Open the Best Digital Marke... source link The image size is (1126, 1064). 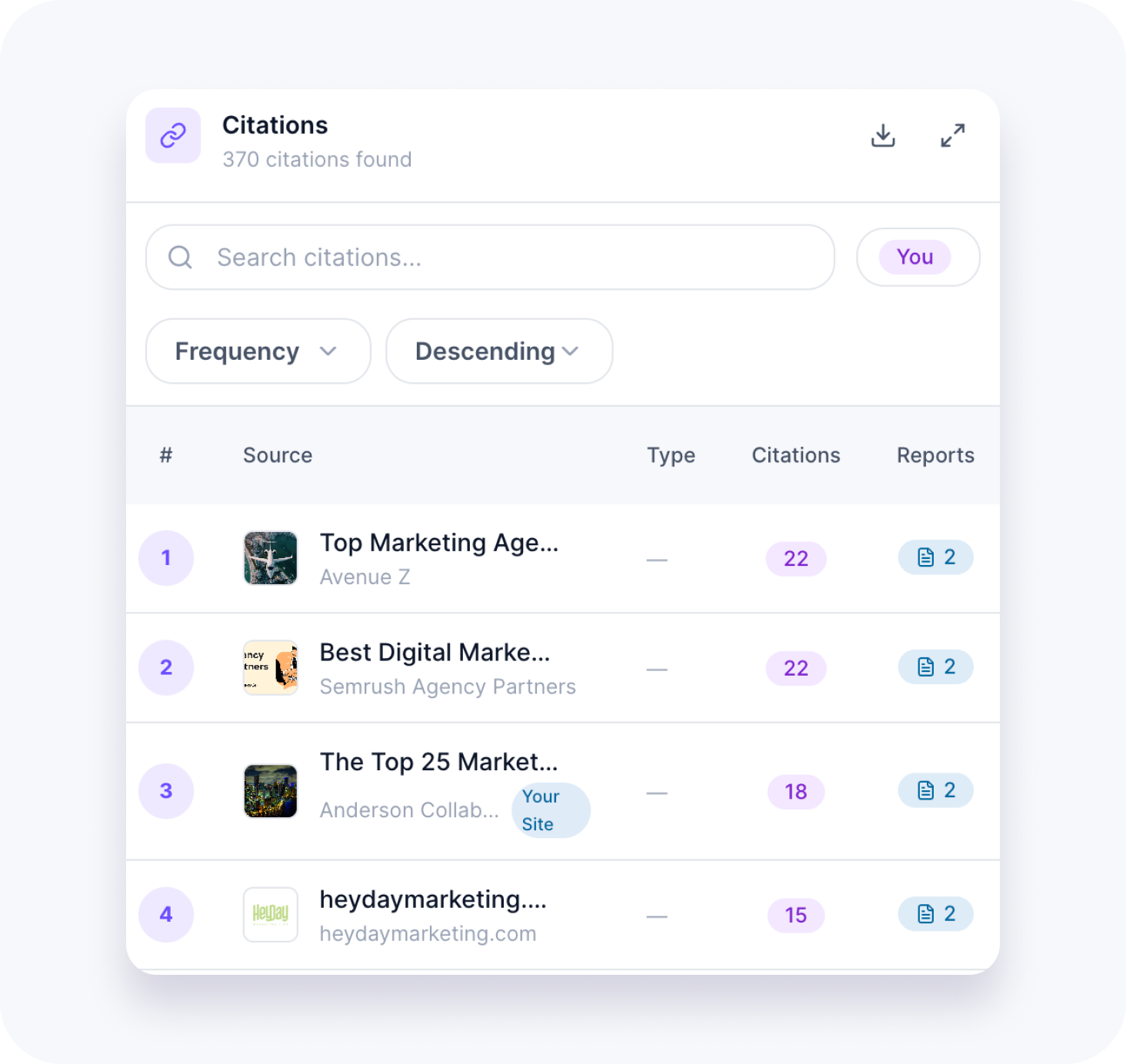tap(435, 653)
